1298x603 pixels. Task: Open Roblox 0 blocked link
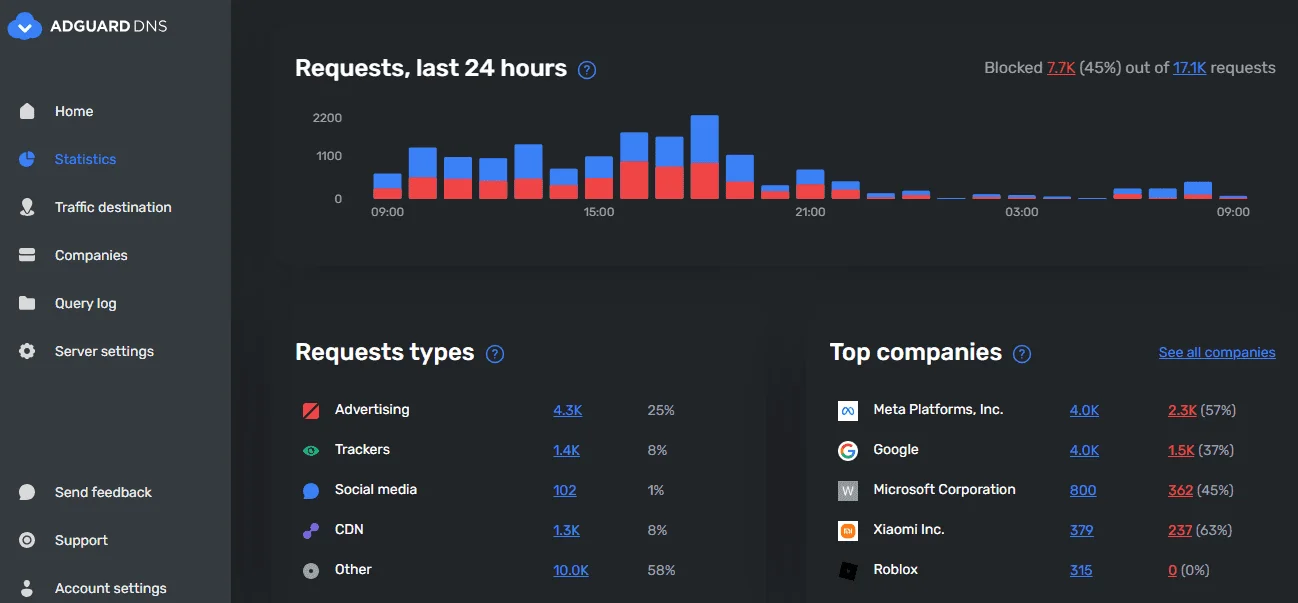[x=1172, y=570]
